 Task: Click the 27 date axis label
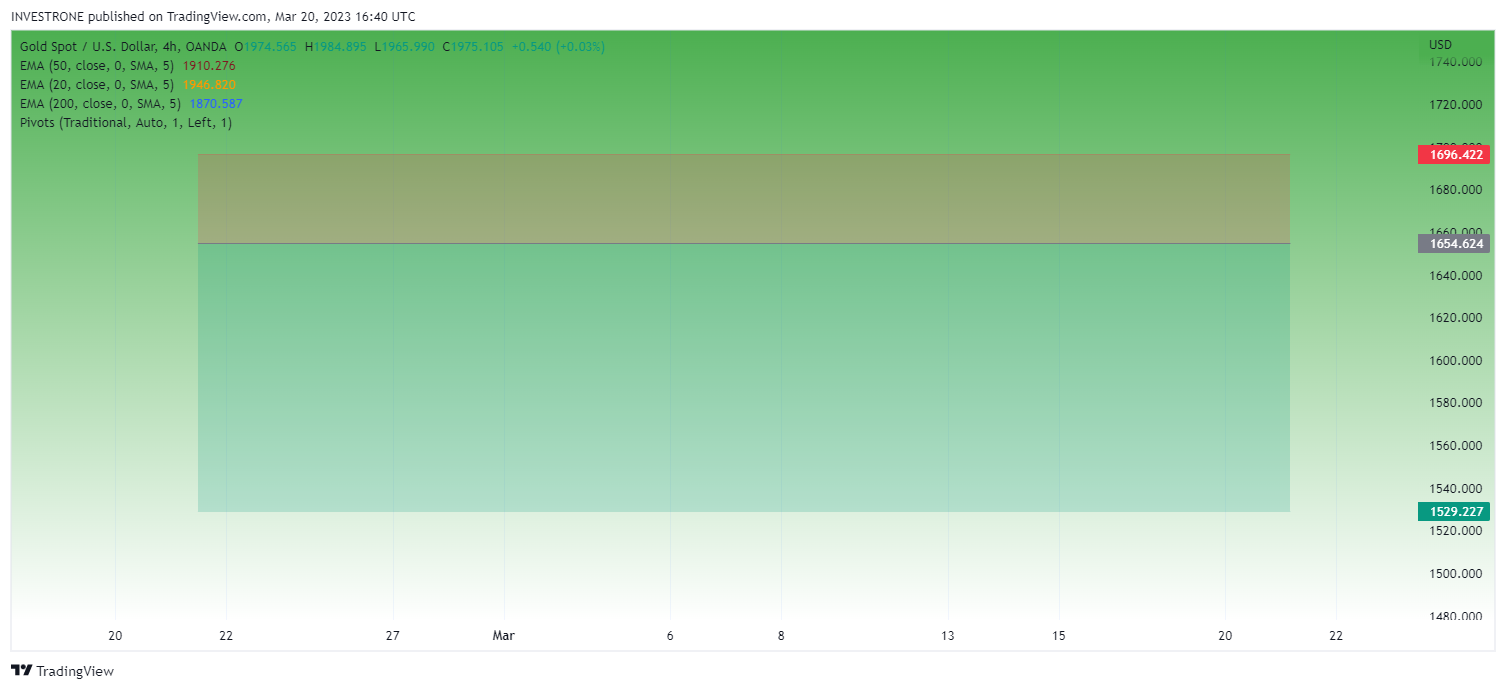coord(393,635)
